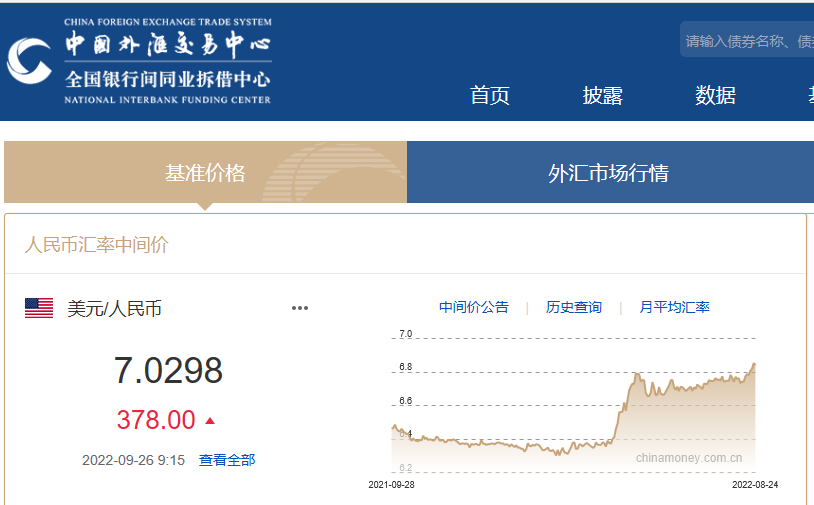The width and height of the screenshot is (814, 505).
Task: Click the USD/CNY rate trend chart area
Action: (574, 405)
